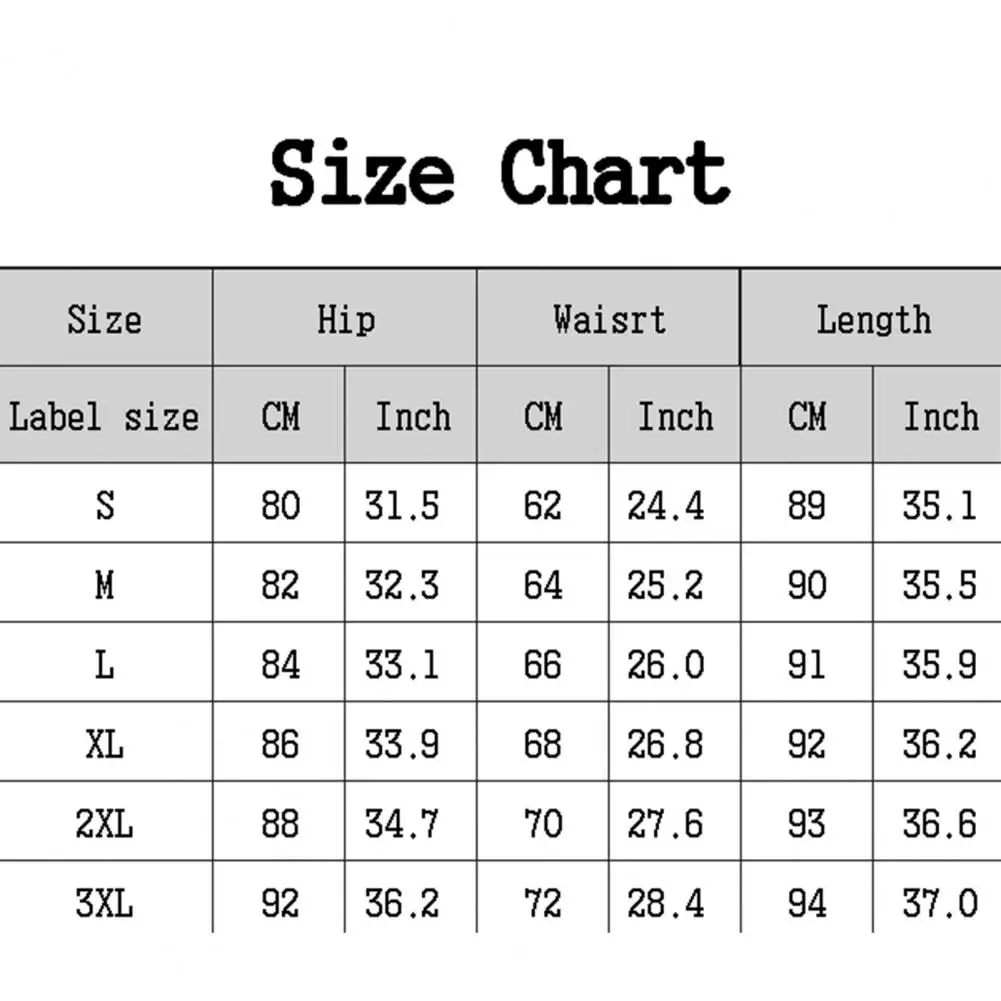This screenshot has width=1001, height=1001.
Task: Click the 37.0 length inch value
Action: 938,904
